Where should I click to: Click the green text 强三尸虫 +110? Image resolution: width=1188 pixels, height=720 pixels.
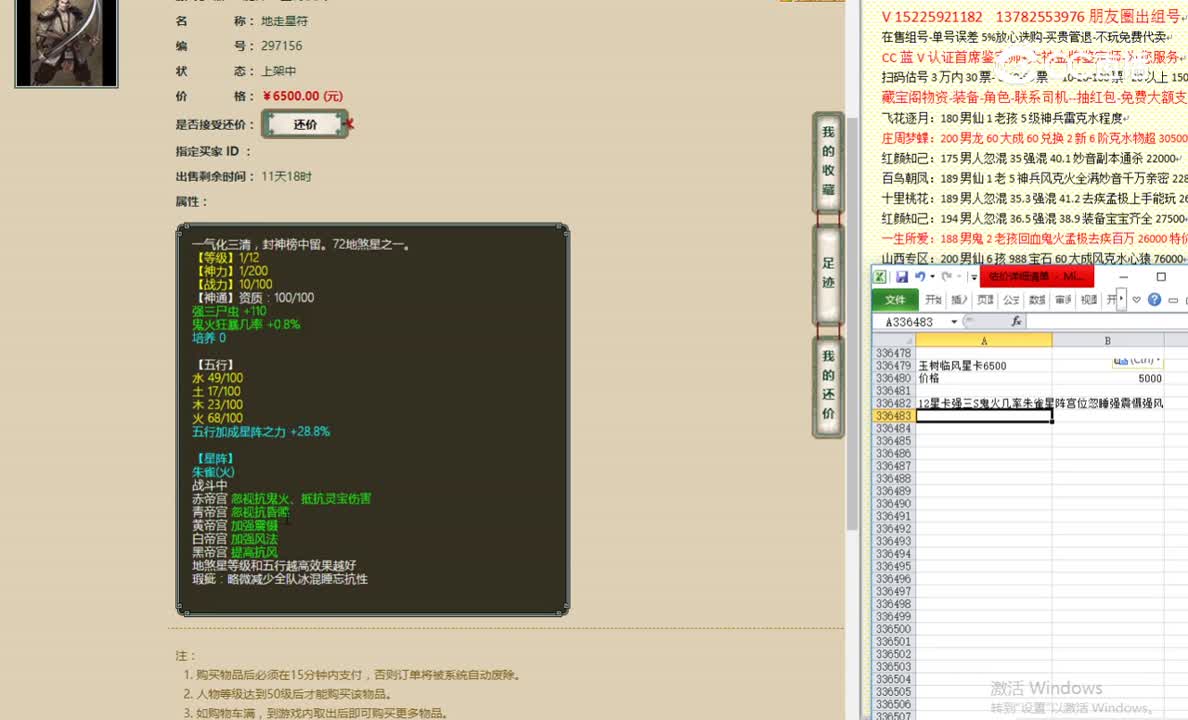(x=230, y=311)
